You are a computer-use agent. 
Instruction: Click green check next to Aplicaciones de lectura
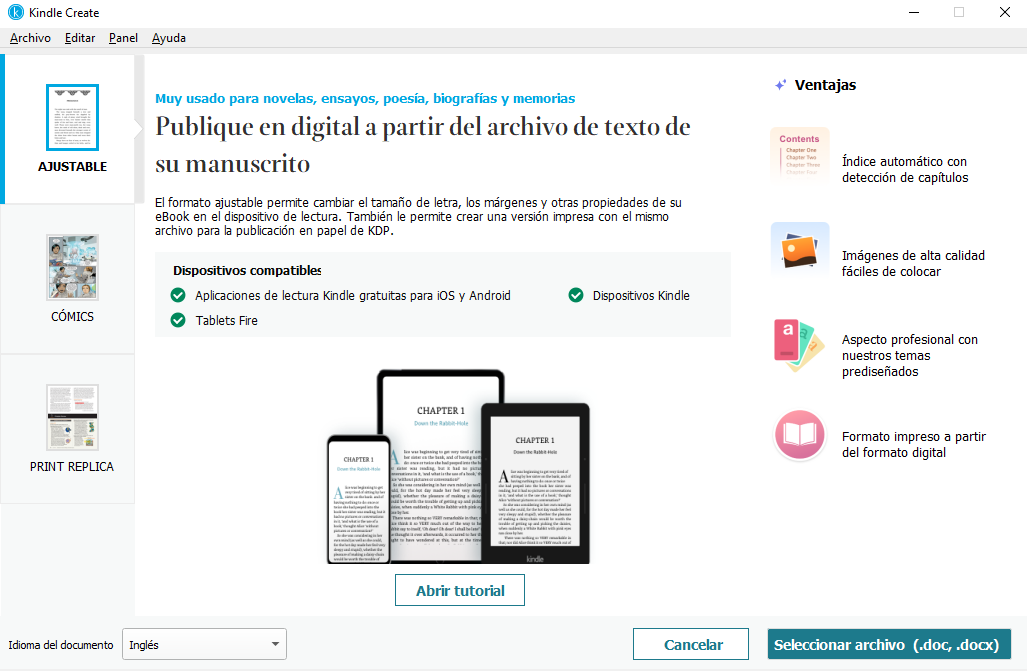(178, 296)
